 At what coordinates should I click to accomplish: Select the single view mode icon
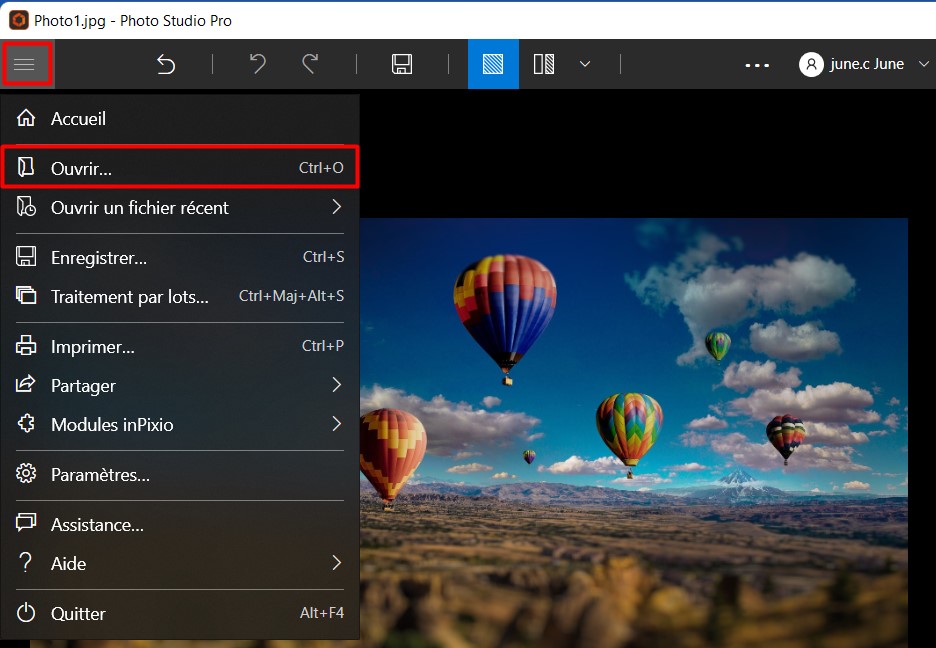pyautogui.click(x=493, y=64)
